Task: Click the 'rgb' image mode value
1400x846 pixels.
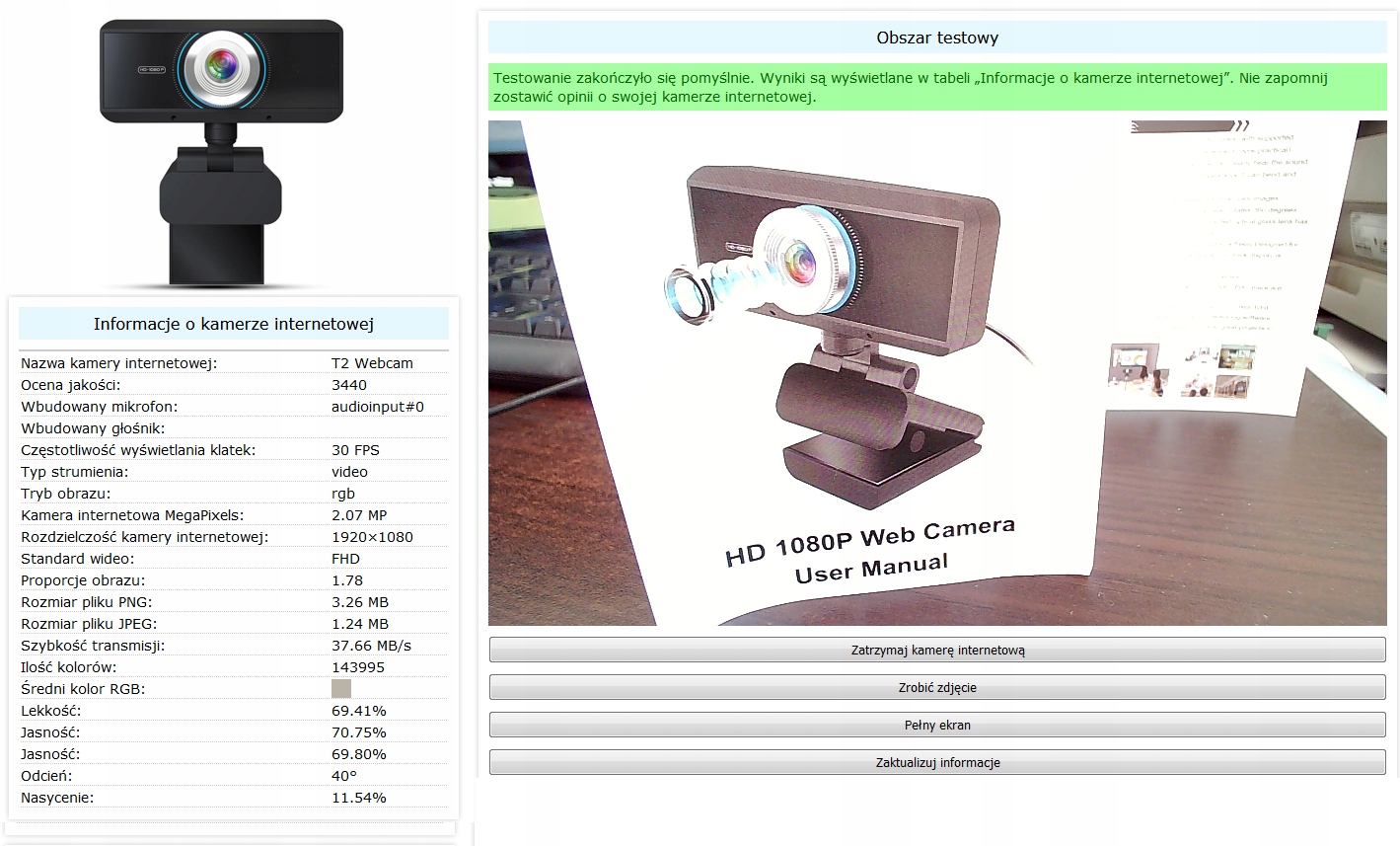Action: [343, 494]
